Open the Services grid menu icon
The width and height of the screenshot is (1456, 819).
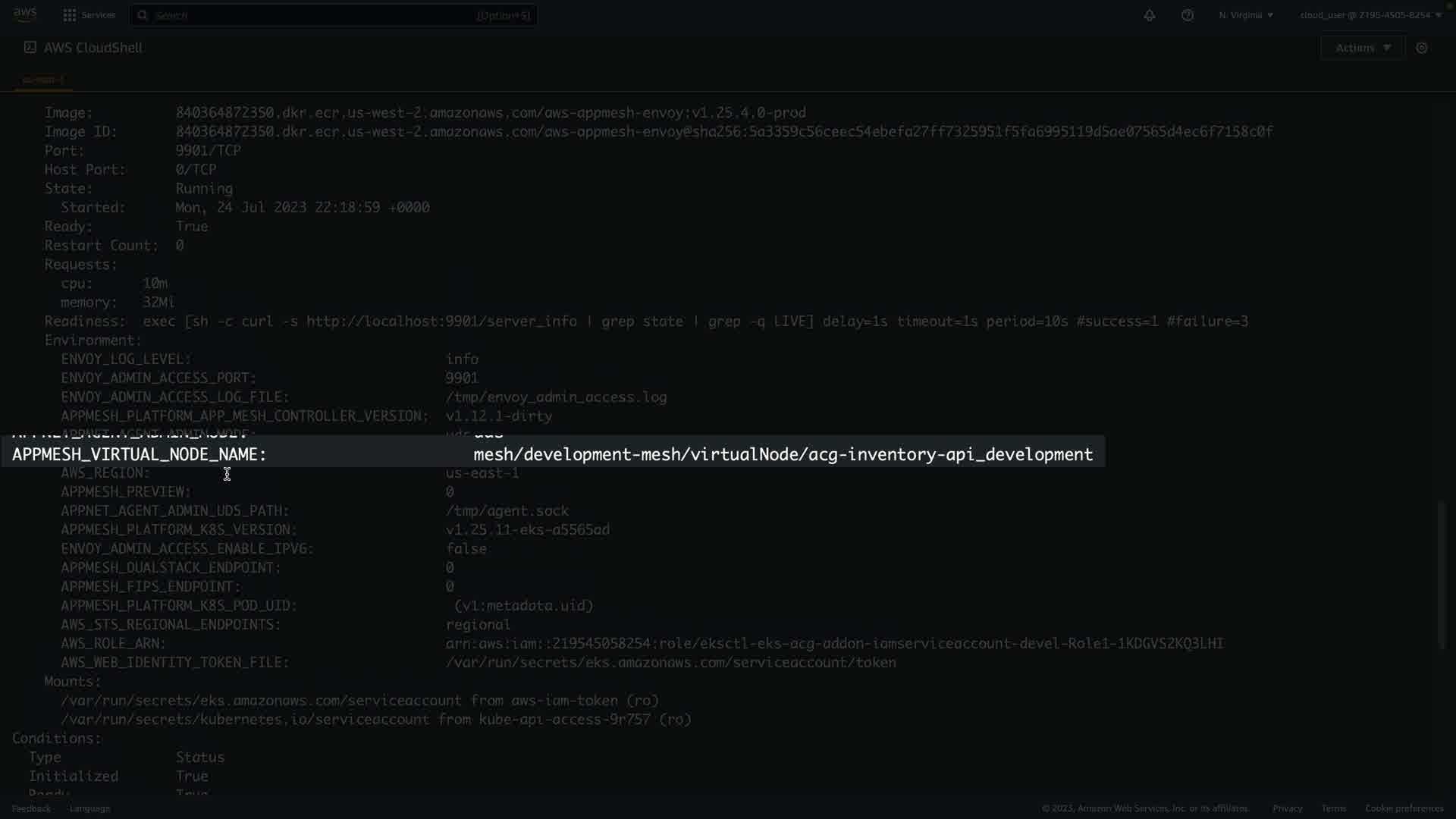coord(70,15)
